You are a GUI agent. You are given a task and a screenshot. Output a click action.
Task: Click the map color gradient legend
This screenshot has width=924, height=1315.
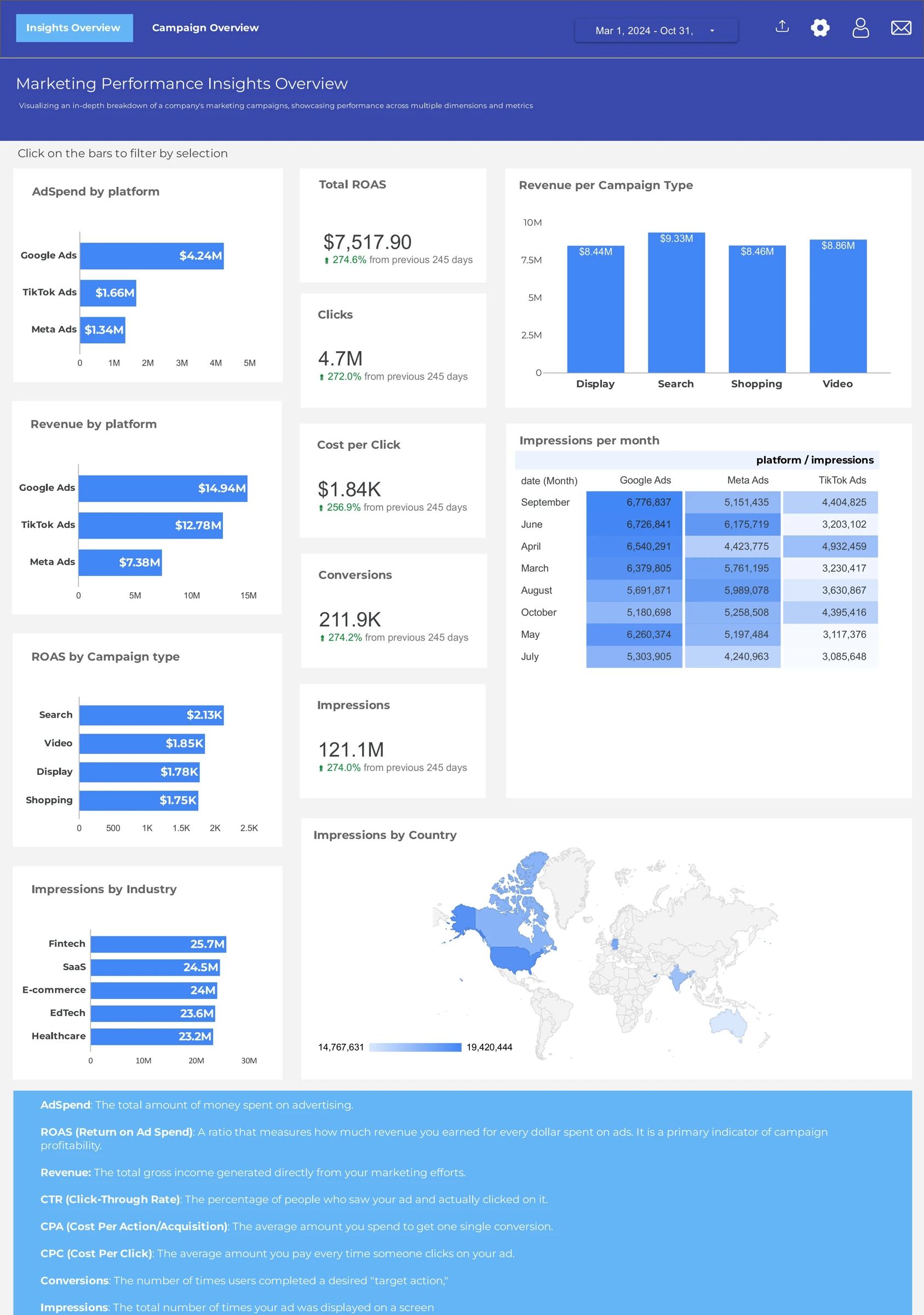click(415, 1048)
